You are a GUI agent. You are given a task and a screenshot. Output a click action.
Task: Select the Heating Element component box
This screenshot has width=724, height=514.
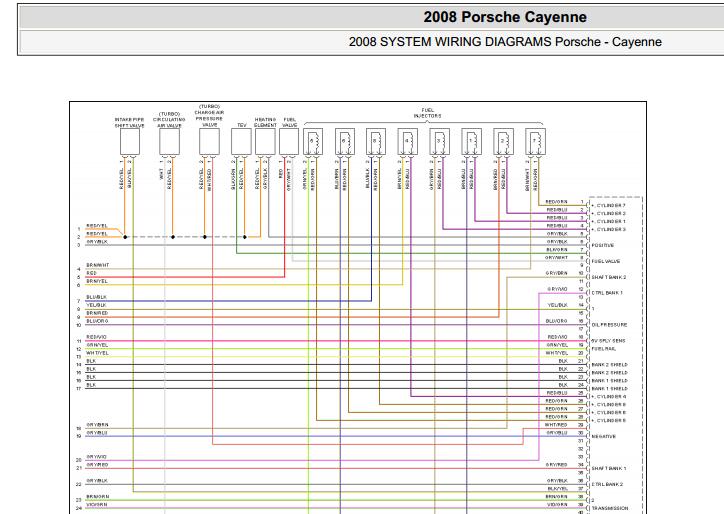click(265, 142)
